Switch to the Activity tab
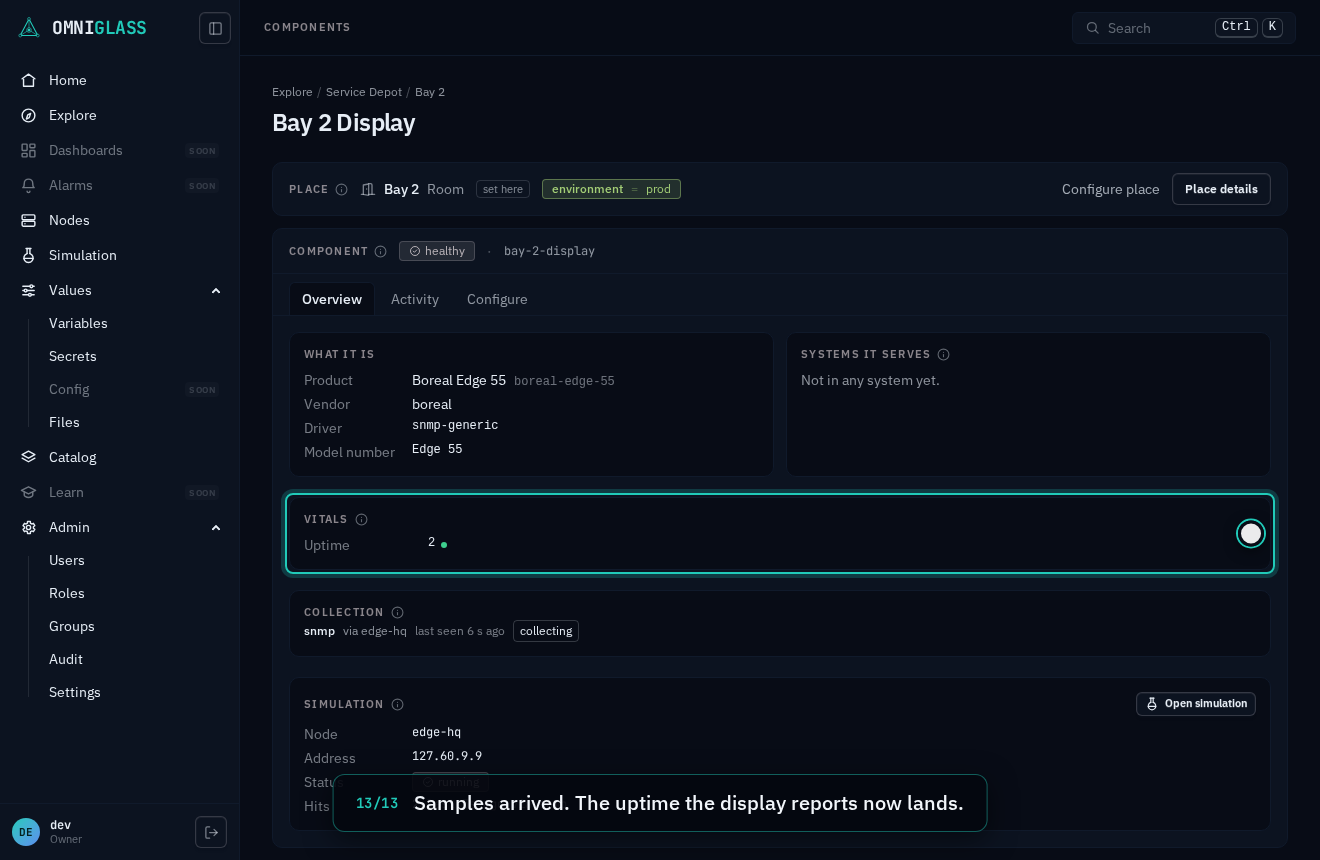Image resolution: width=1320 pixels, height=860 pixels. [x=415, y=299]
